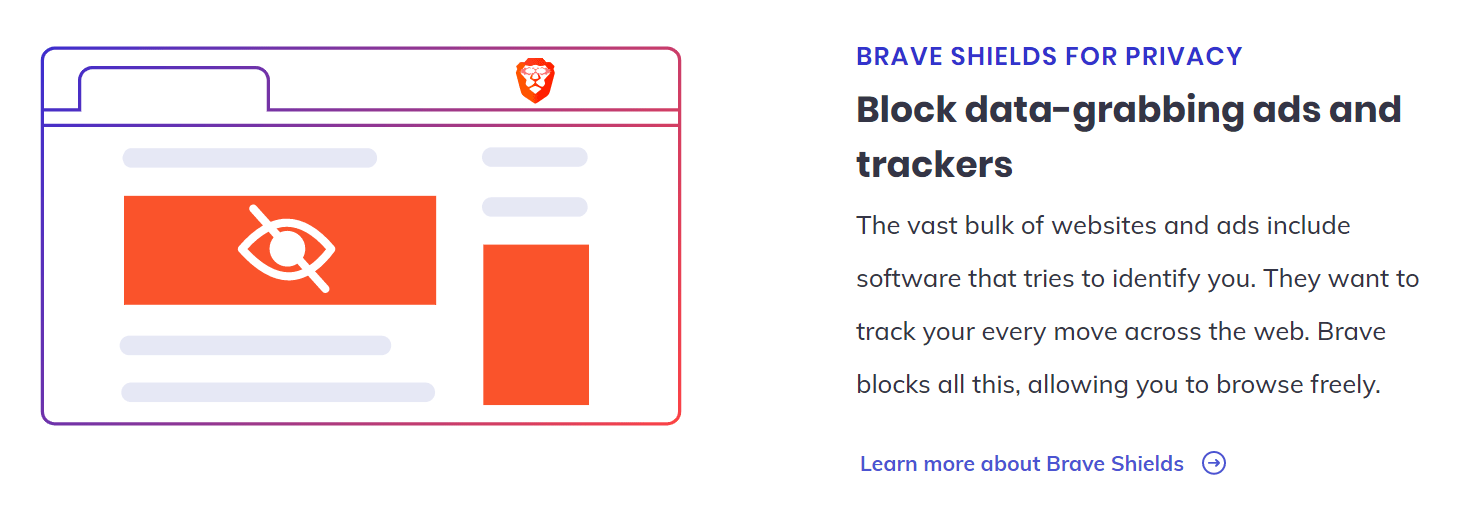Select the outlined browser tab in the illustration
Viewport: 1484px width, 526px height.
(x=173, y=89)
